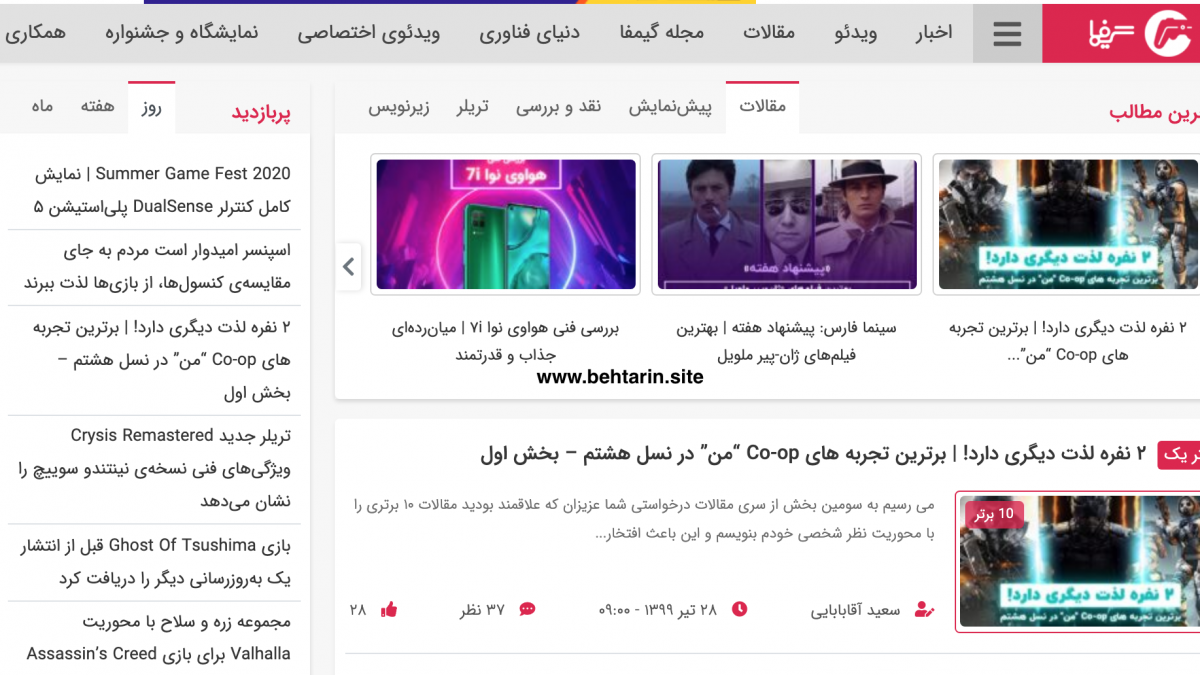The image size is (1200, 675).
Task: Open main article headline about Co-op بخش اول
Action: tap(813, 454)
